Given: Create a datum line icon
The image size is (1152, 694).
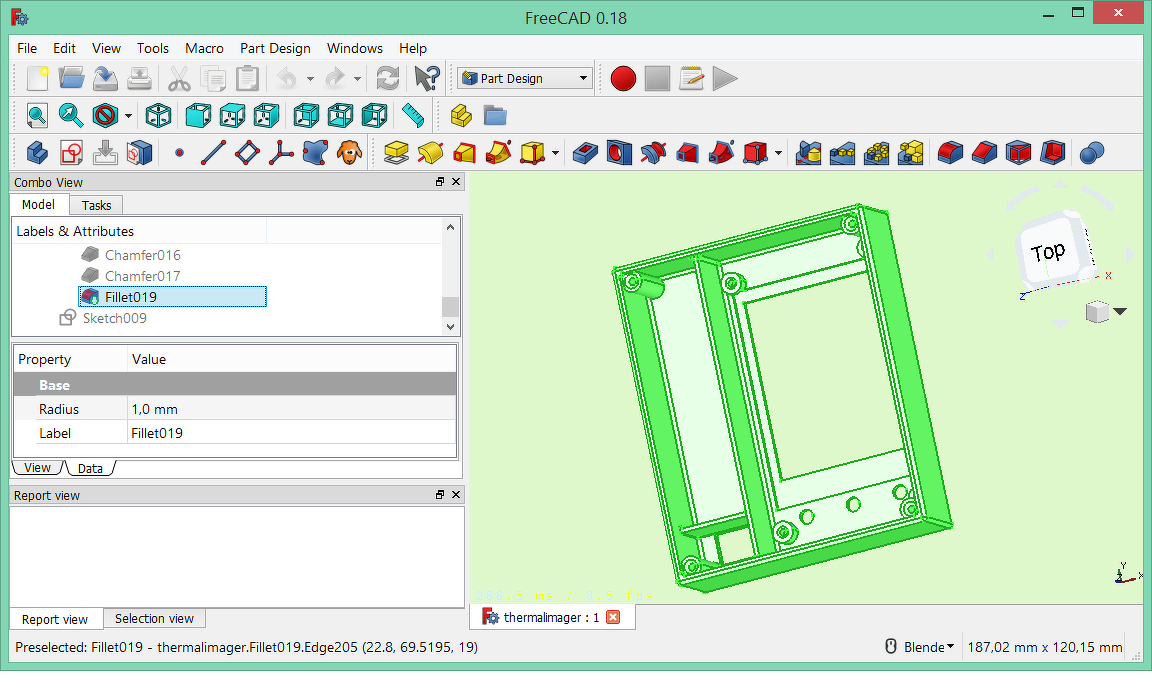Looking at the screenshot, I should (x=213, y=153).
